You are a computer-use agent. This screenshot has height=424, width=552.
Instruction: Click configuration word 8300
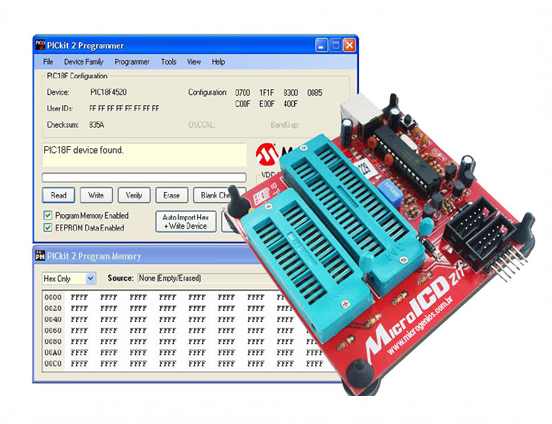tap(291, 93)
